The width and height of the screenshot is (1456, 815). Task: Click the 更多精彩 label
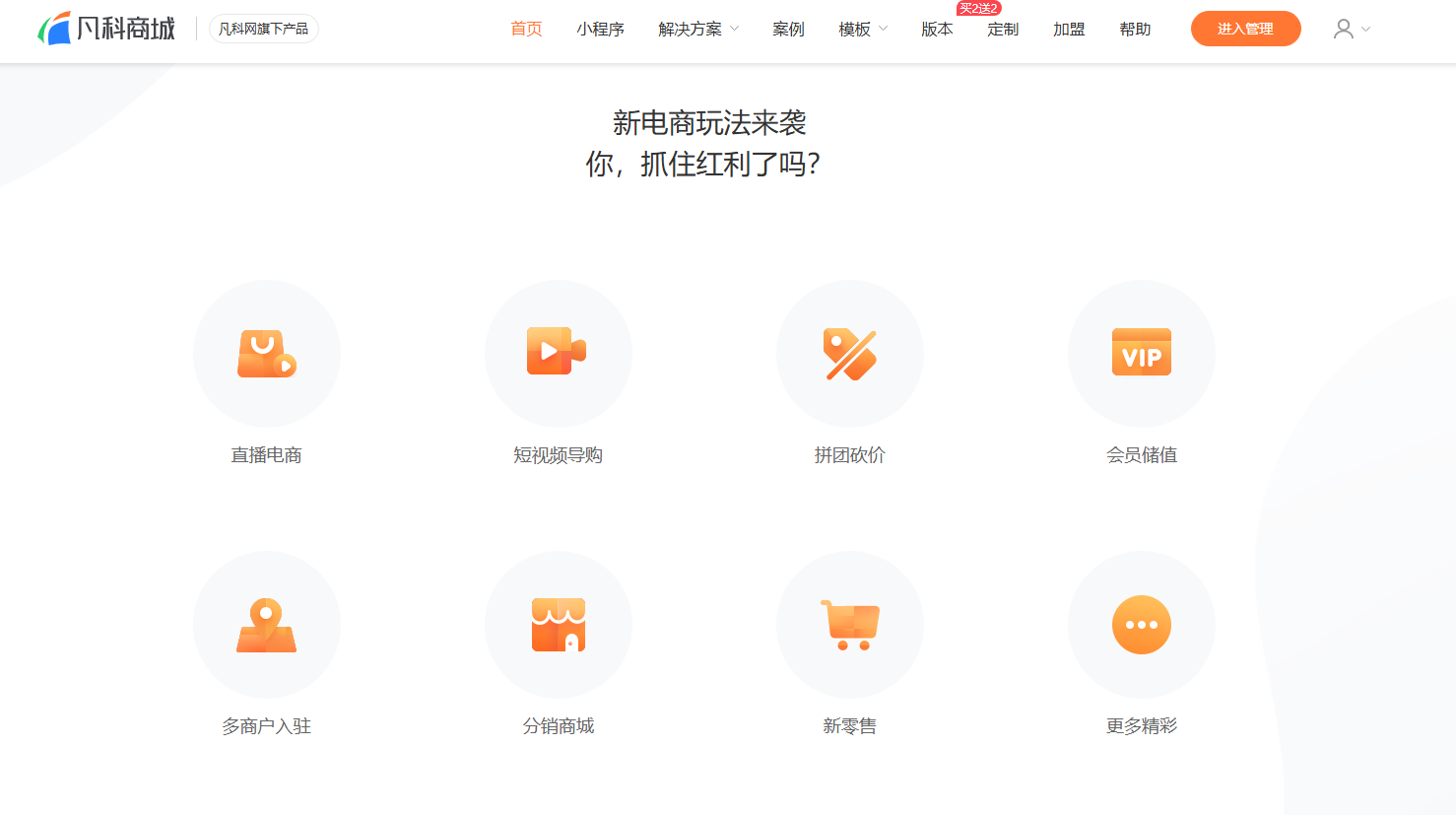pos(1142,725)
